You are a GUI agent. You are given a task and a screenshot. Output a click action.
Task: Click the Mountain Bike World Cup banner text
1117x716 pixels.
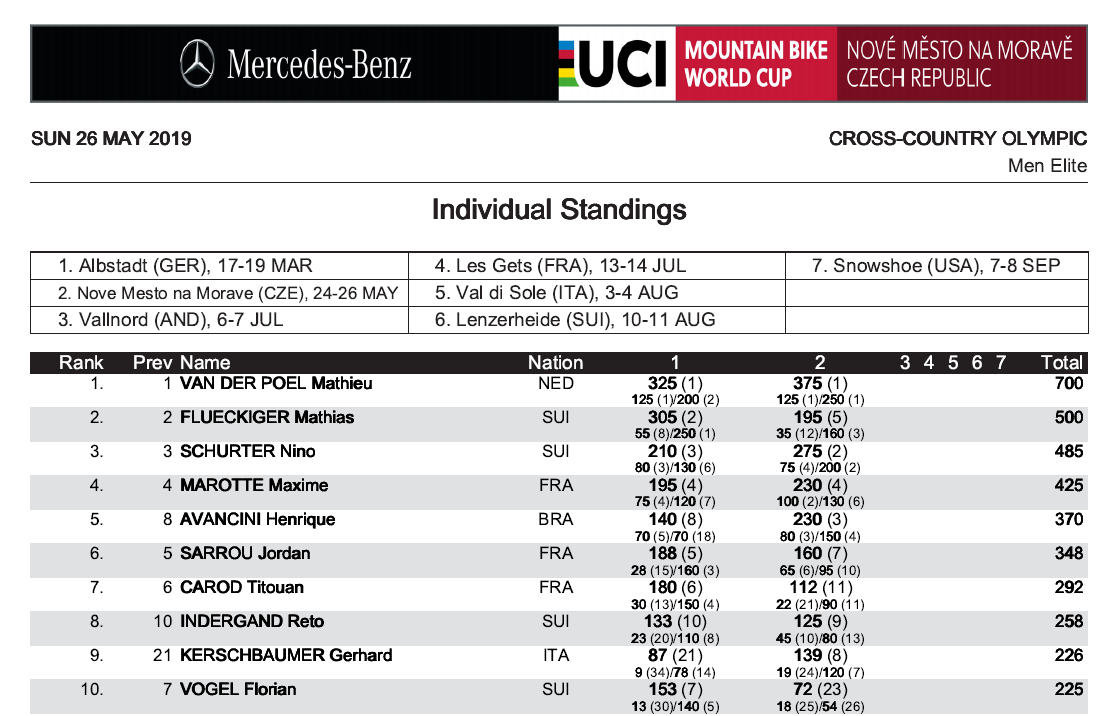(756, 64)
